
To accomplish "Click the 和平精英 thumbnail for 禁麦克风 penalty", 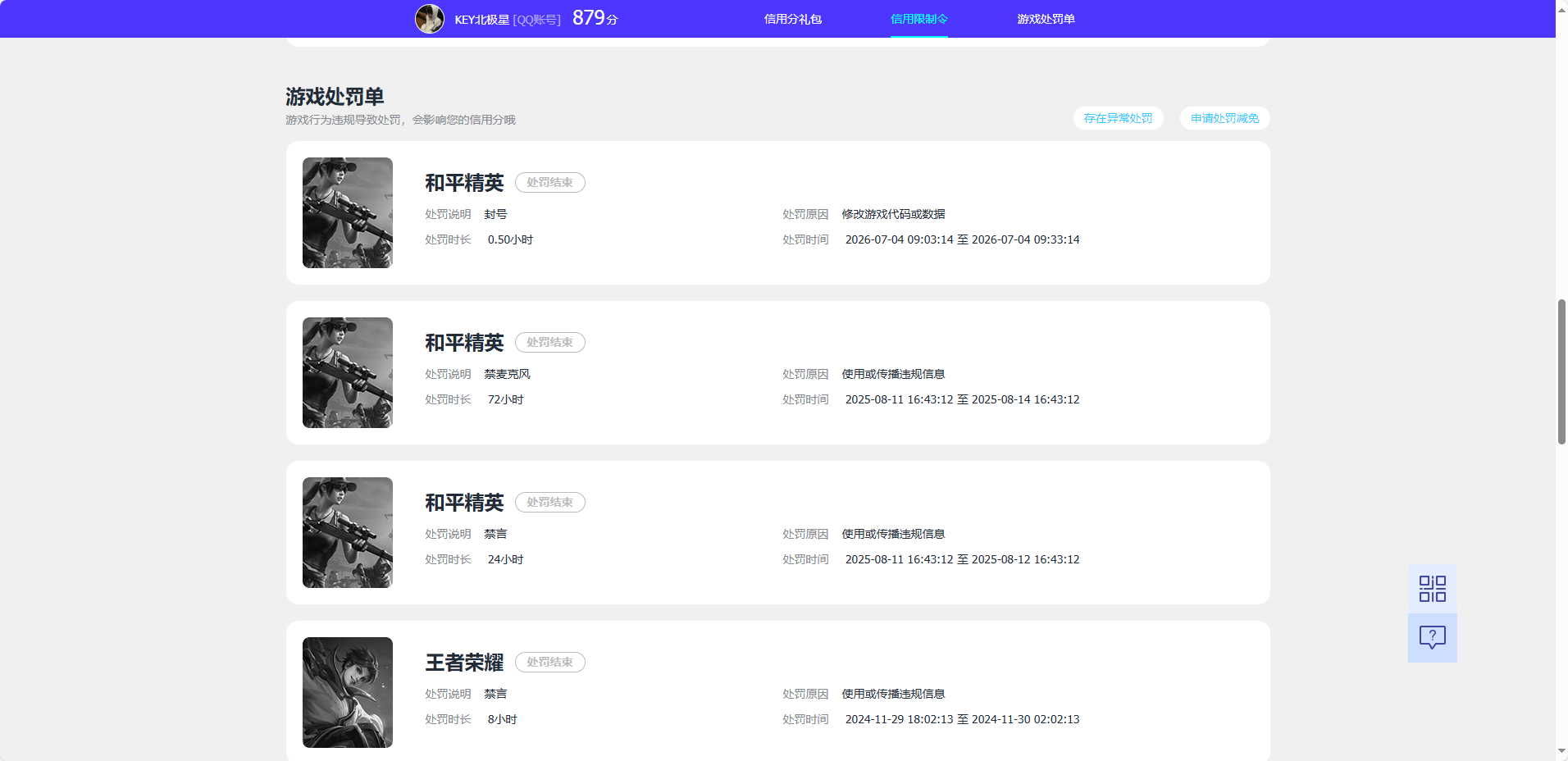I will [x=348, y=372].
